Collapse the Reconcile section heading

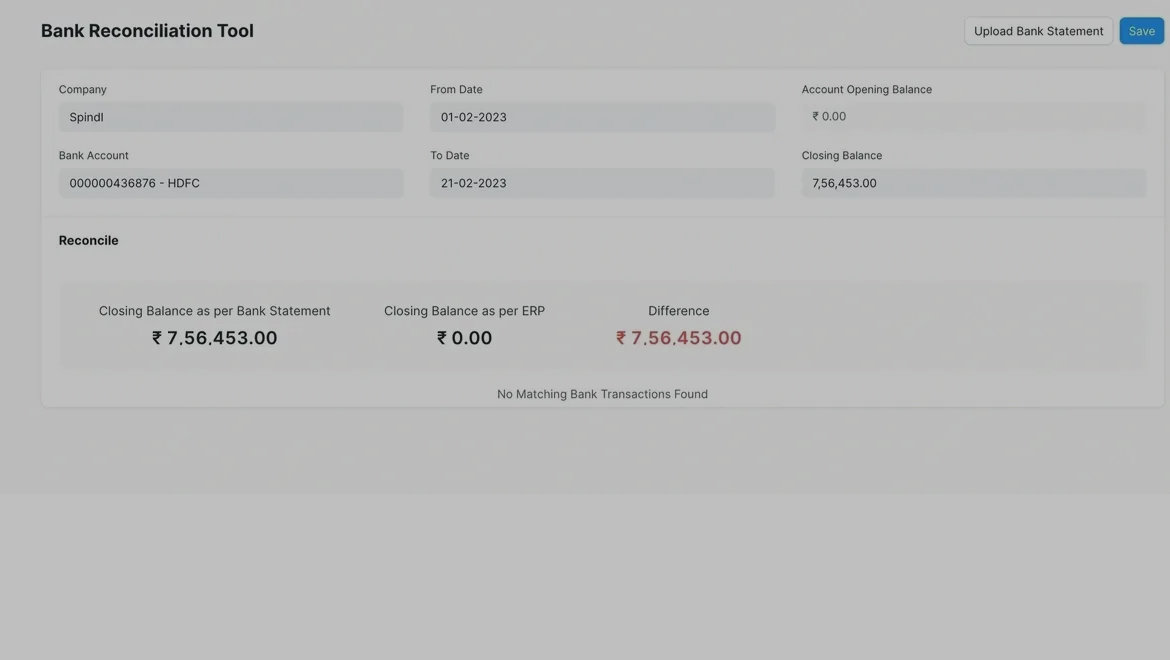[x=89, y=240]
